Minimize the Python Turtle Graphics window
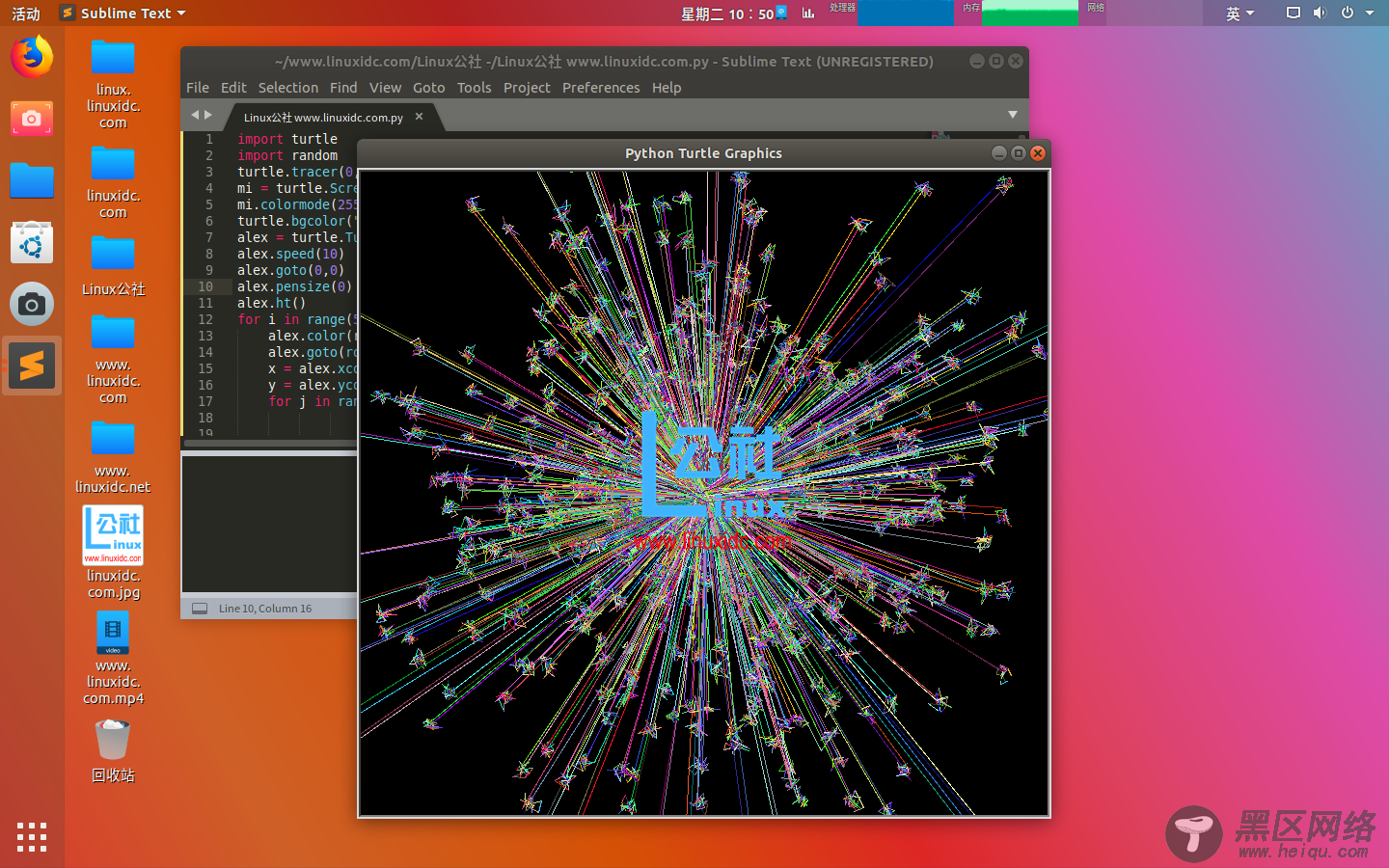Screen dimensions: 1389x868 999,153
